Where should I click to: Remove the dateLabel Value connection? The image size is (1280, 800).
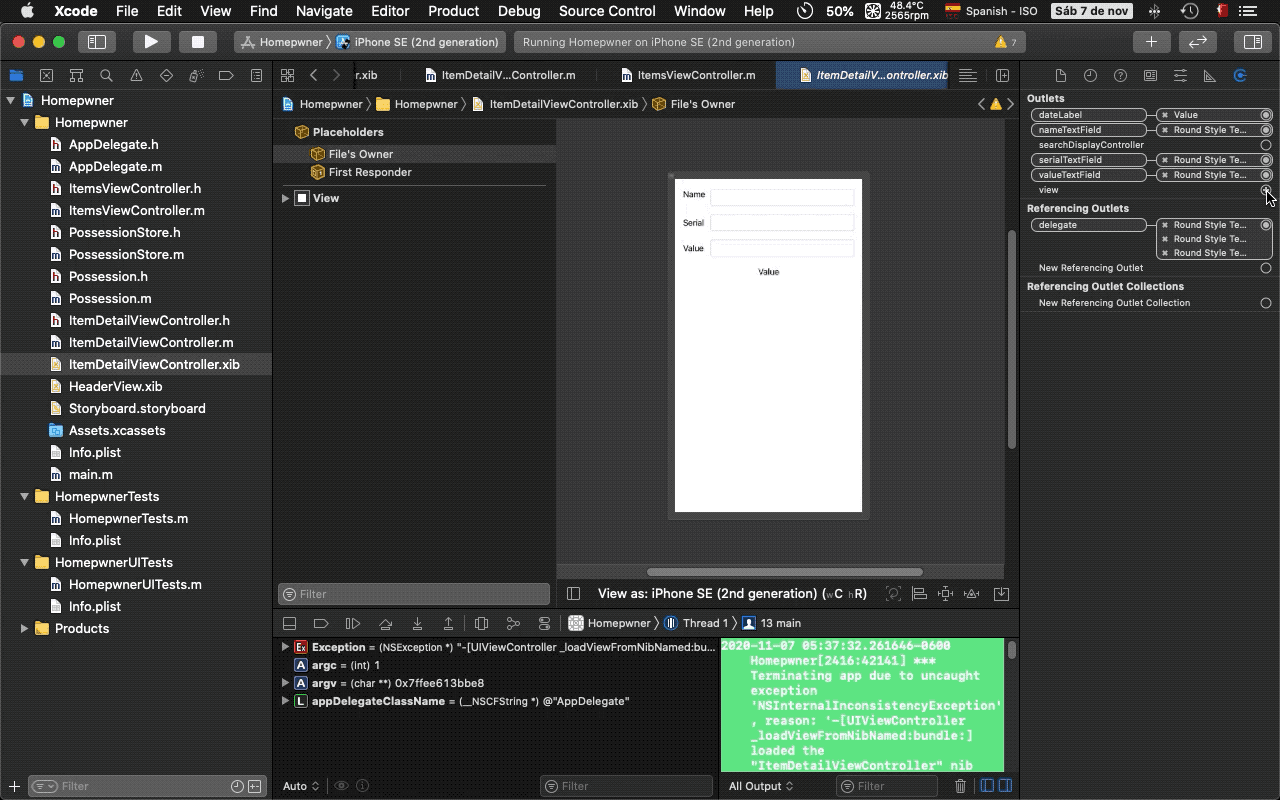pos(1165,115)
